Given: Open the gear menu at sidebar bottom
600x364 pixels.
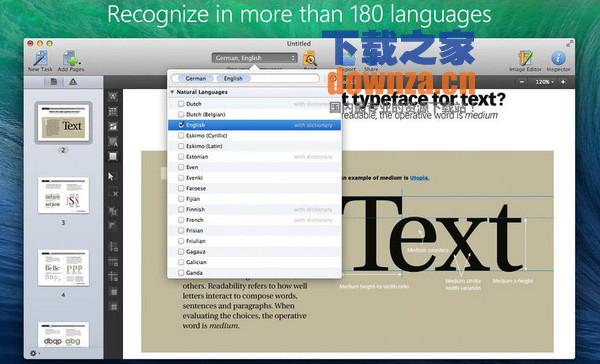Looking at the screenshot, I should click(34, 353).
